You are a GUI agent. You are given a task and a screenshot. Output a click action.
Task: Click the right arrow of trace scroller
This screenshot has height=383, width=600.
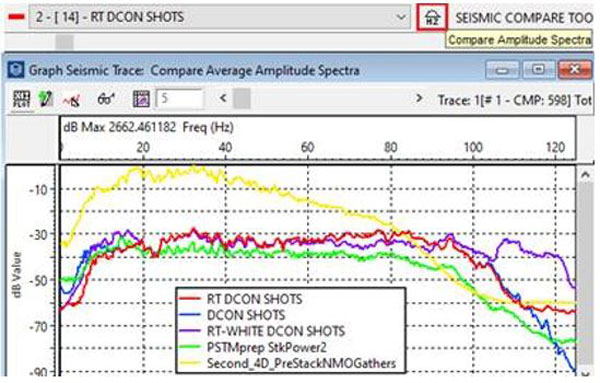coord(419,98)
